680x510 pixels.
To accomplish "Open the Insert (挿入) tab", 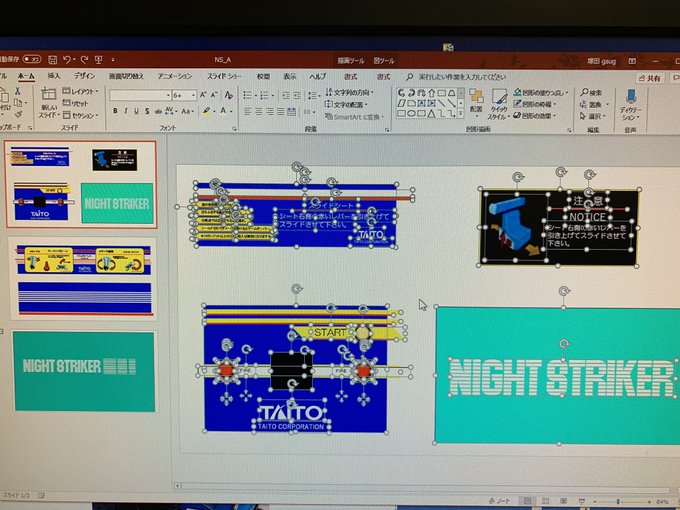I will pyautogui.click(x=54, y=76).
